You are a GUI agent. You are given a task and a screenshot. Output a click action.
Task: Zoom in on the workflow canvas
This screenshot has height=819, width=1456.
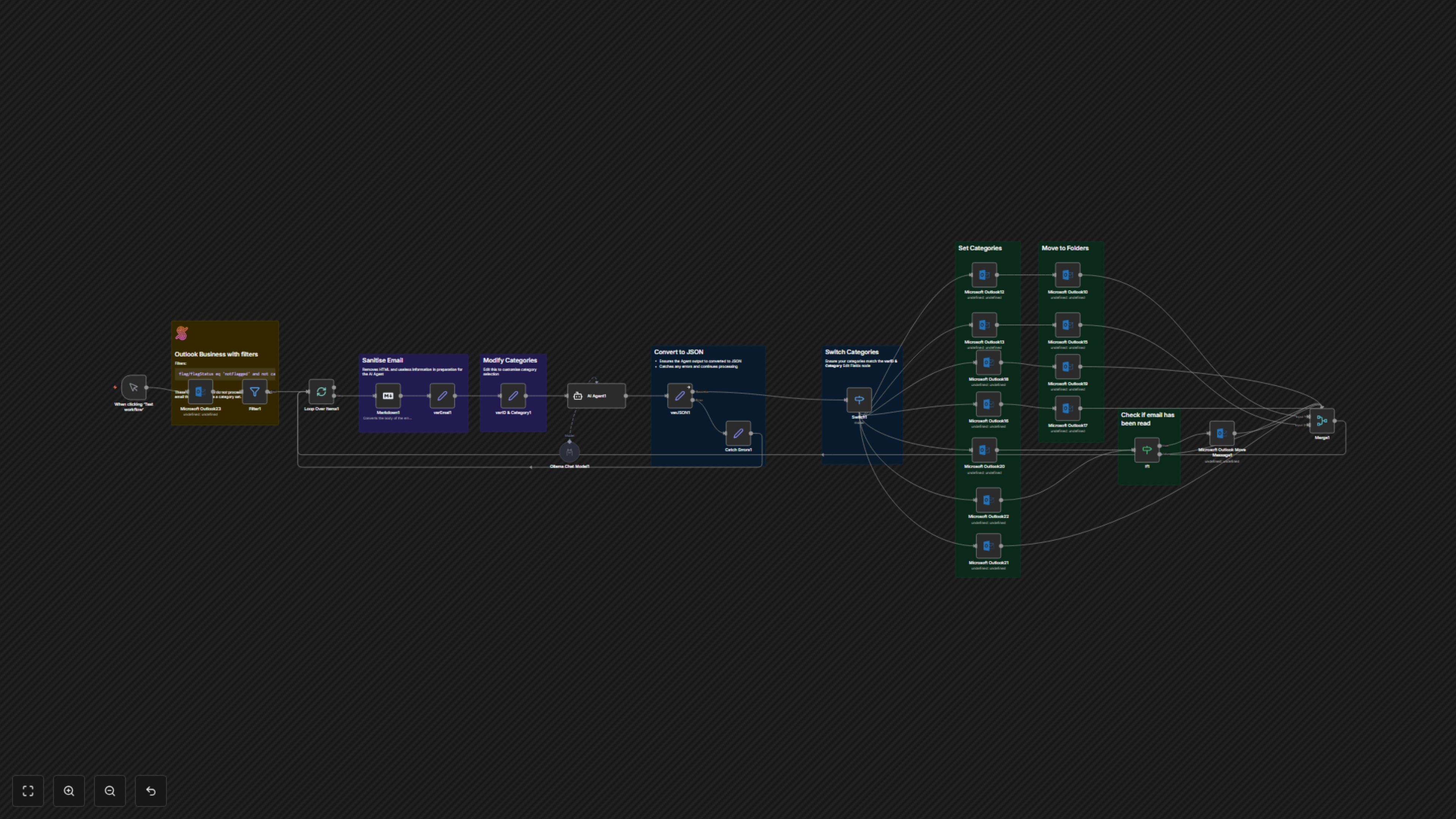click(x=69, y=791)
